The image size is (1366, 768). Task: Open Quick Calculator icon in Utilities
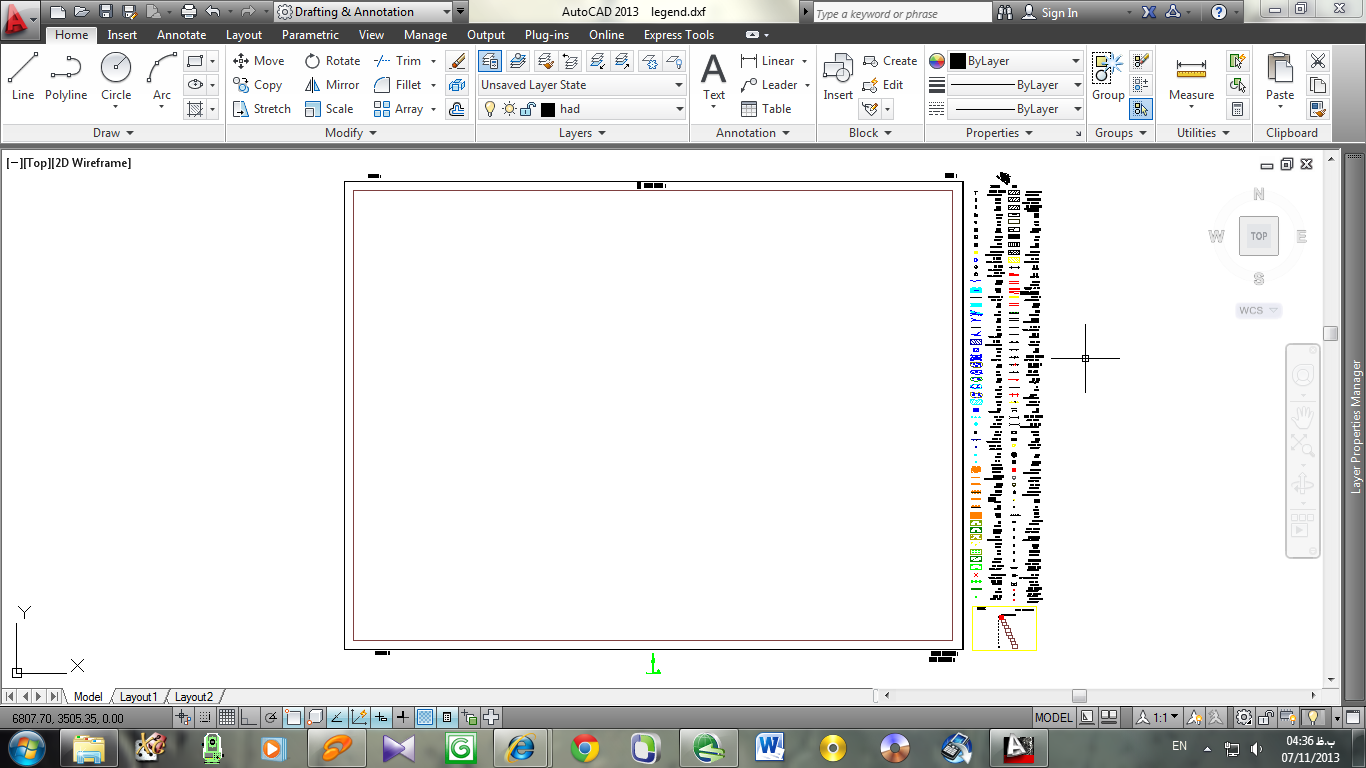coord(1238,109)
